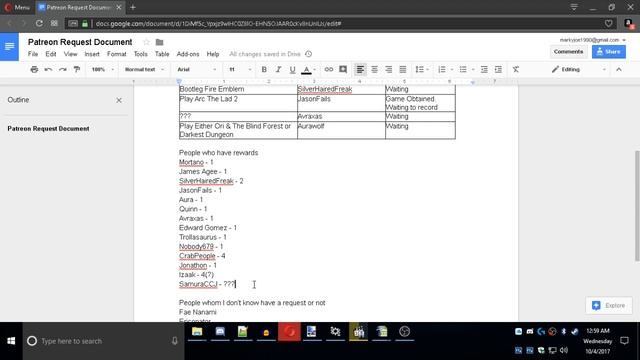Open the Opera Menu button
Viewport: 640px width, 360px height.
17,7
